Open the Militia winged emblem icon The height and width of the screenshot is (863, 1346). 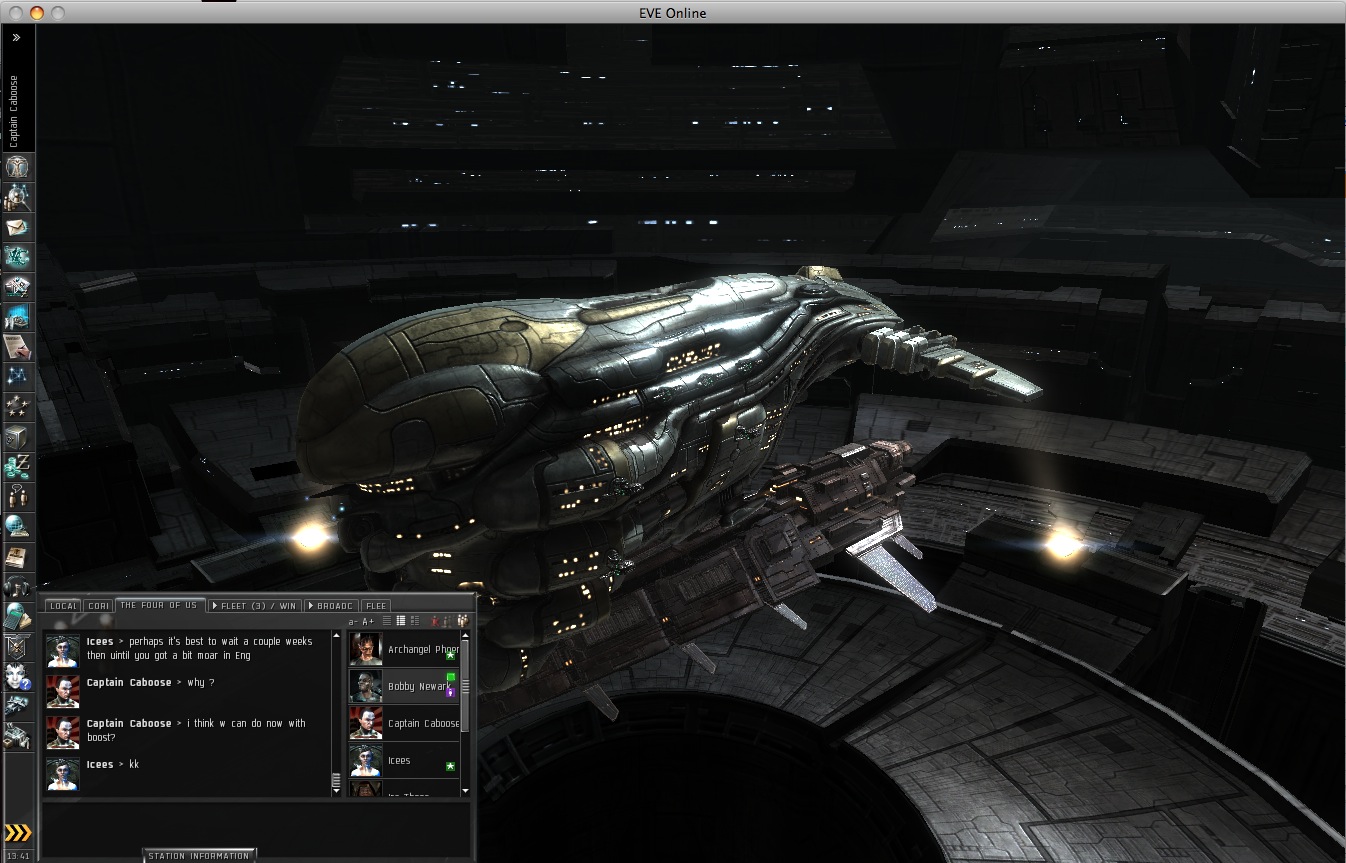pyautogui.click(x=18, y=646)
